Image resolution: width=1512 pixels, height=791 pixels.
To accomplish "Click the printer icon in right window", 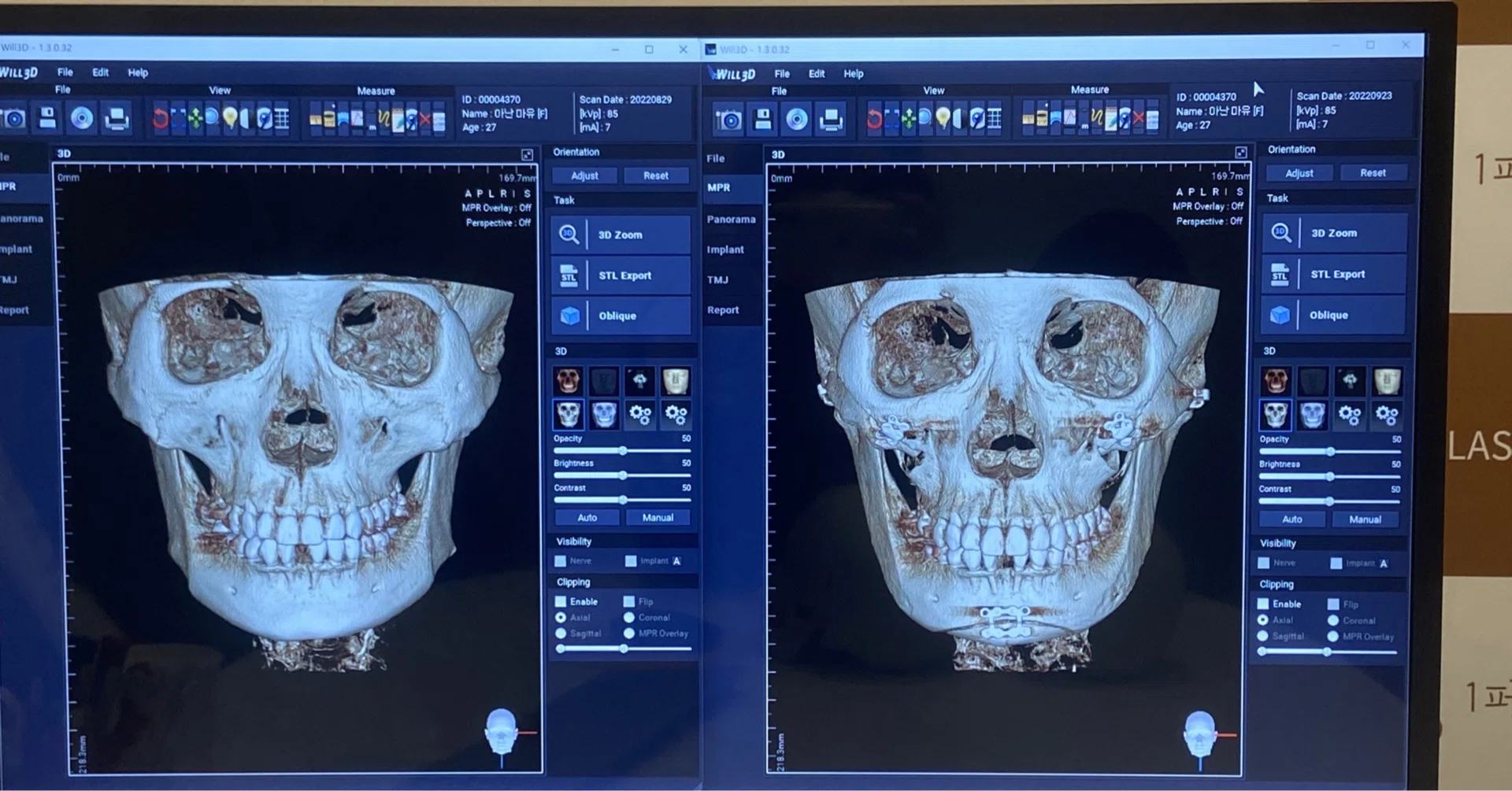I will 831,119.
